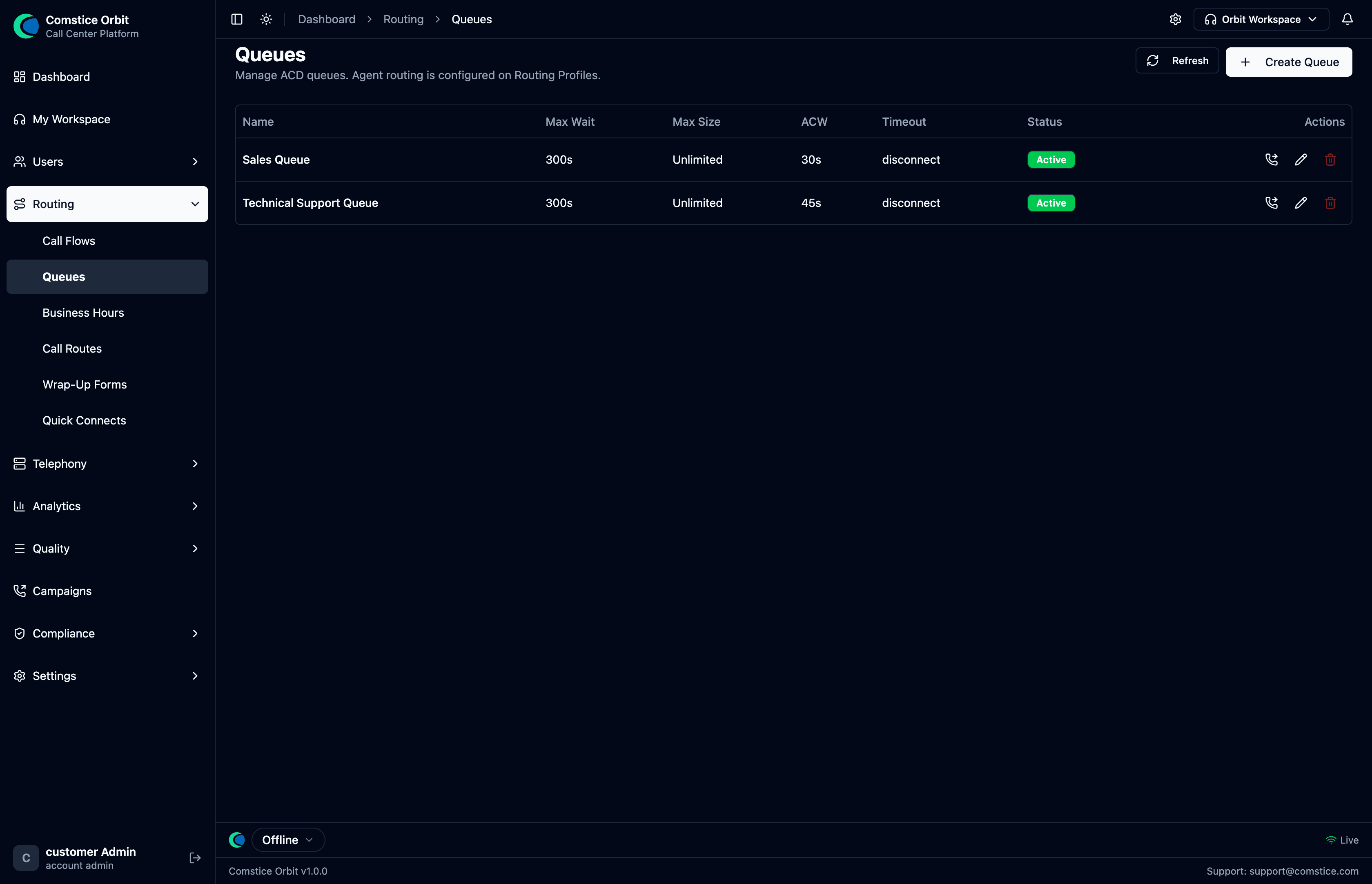Click the call icon for Sales Queue

[x=1272, y=160]
